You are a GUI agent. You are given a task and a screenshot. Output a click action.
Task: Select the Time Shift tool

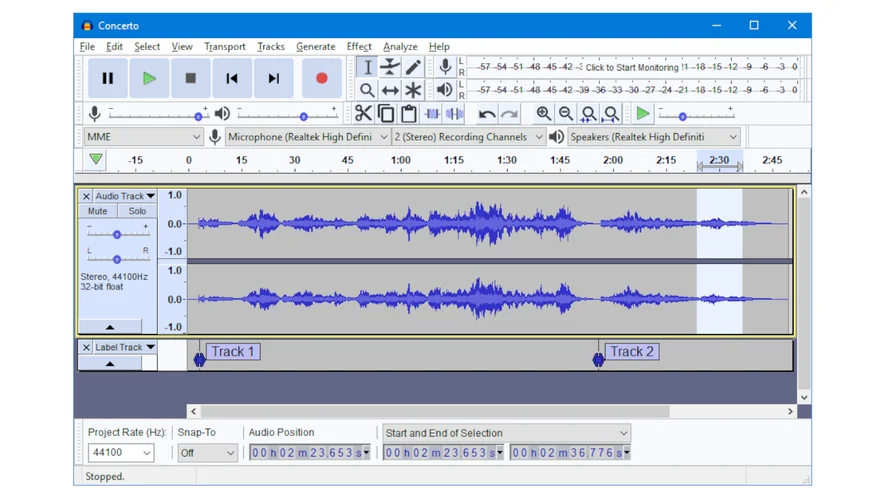390,90
